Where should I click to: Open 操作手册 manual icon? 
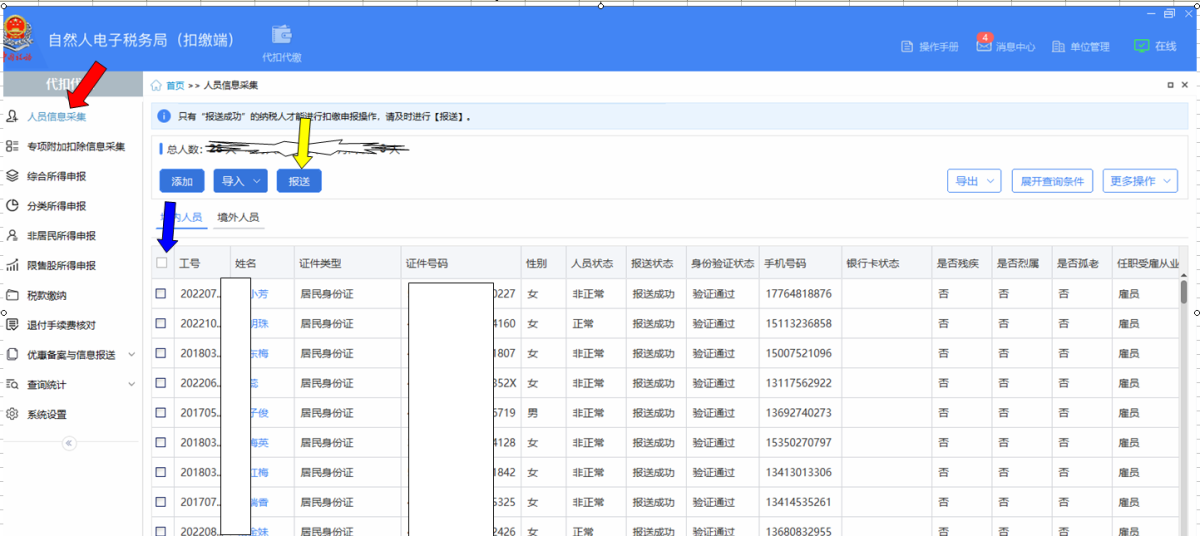tap(907, 47)
